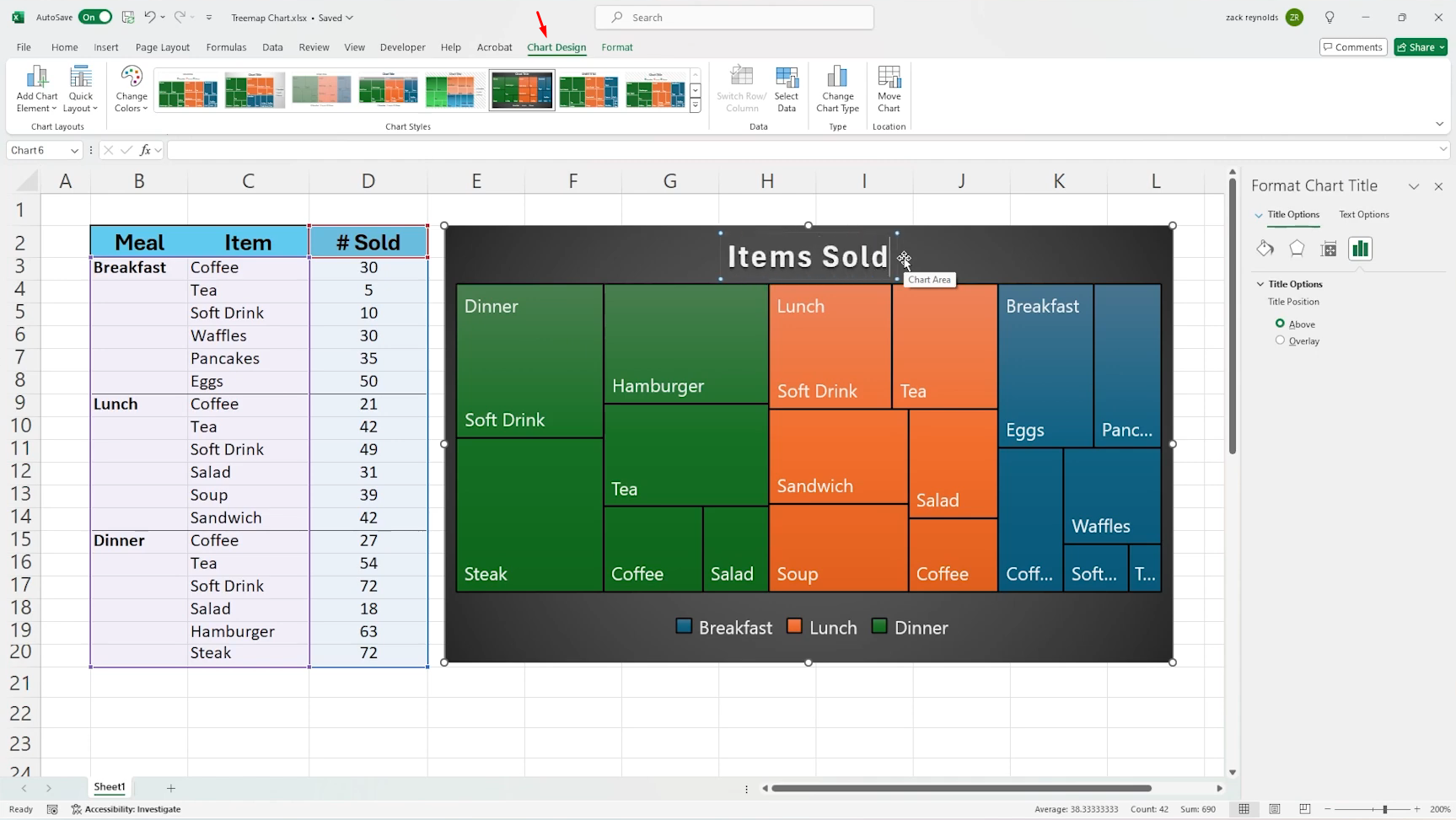Open Customize Quick Access Toolbar dropdown
Image resolution: width=1456 pixels, height=820 pixels.
(209, 17)
